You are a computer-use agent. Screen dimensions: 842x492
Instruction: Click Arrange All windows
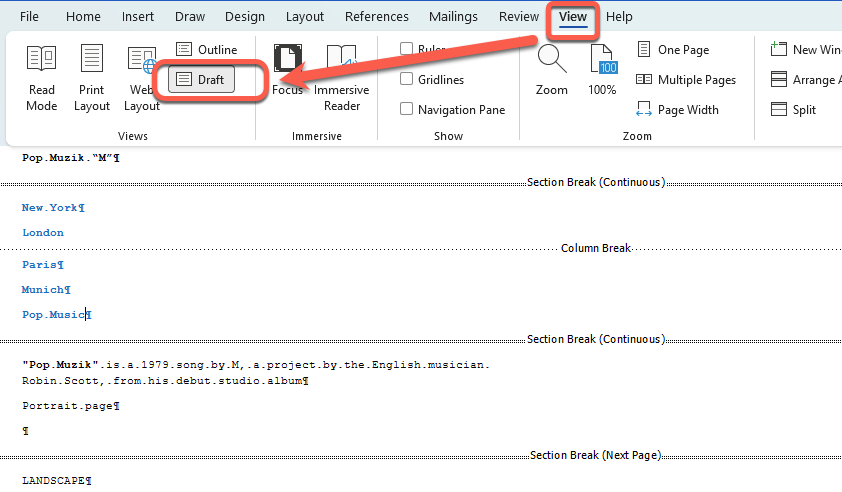(x=805, y=79)
